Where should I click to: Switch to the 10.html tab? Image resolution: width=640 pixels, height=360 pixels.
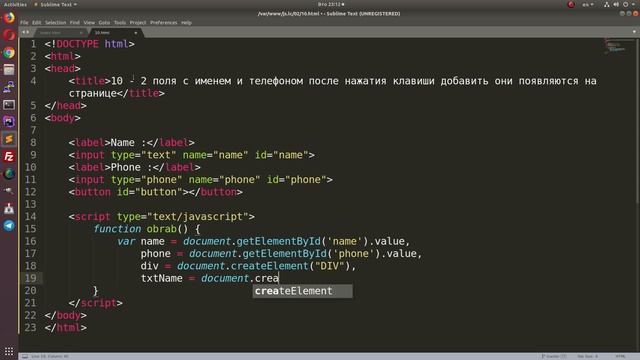[115, 33]
